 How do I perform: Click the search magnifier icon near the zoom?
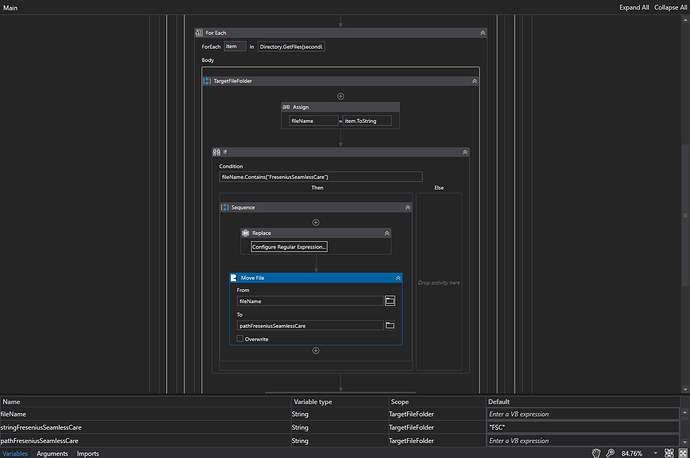coord(610,453)
